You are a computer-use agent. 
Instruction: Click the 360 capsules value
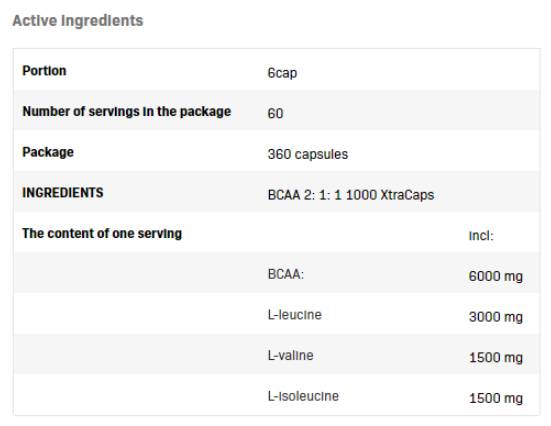[x=308, y=154]
